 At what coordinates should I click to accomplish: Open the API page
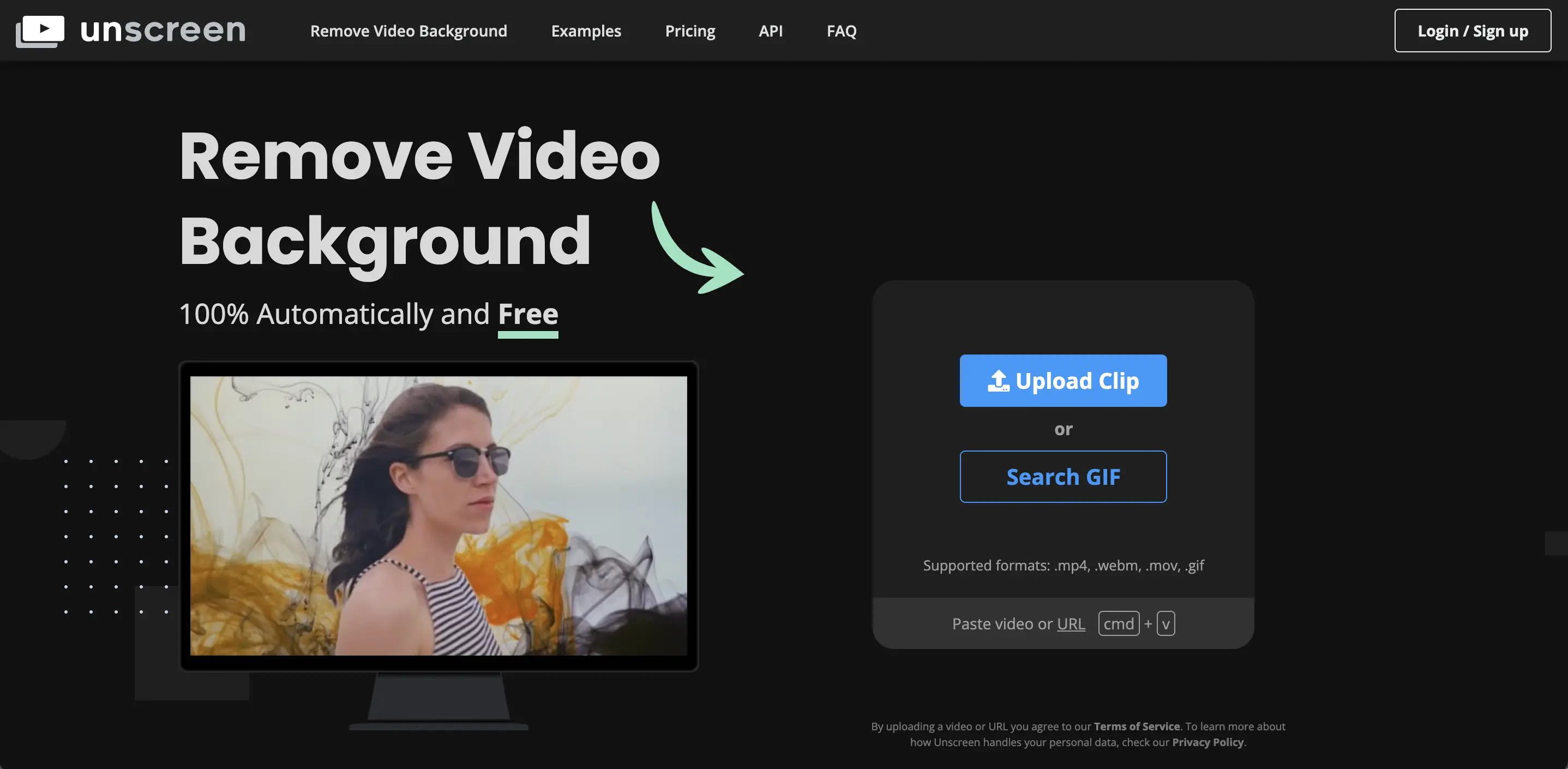click(x=770, y=31)
